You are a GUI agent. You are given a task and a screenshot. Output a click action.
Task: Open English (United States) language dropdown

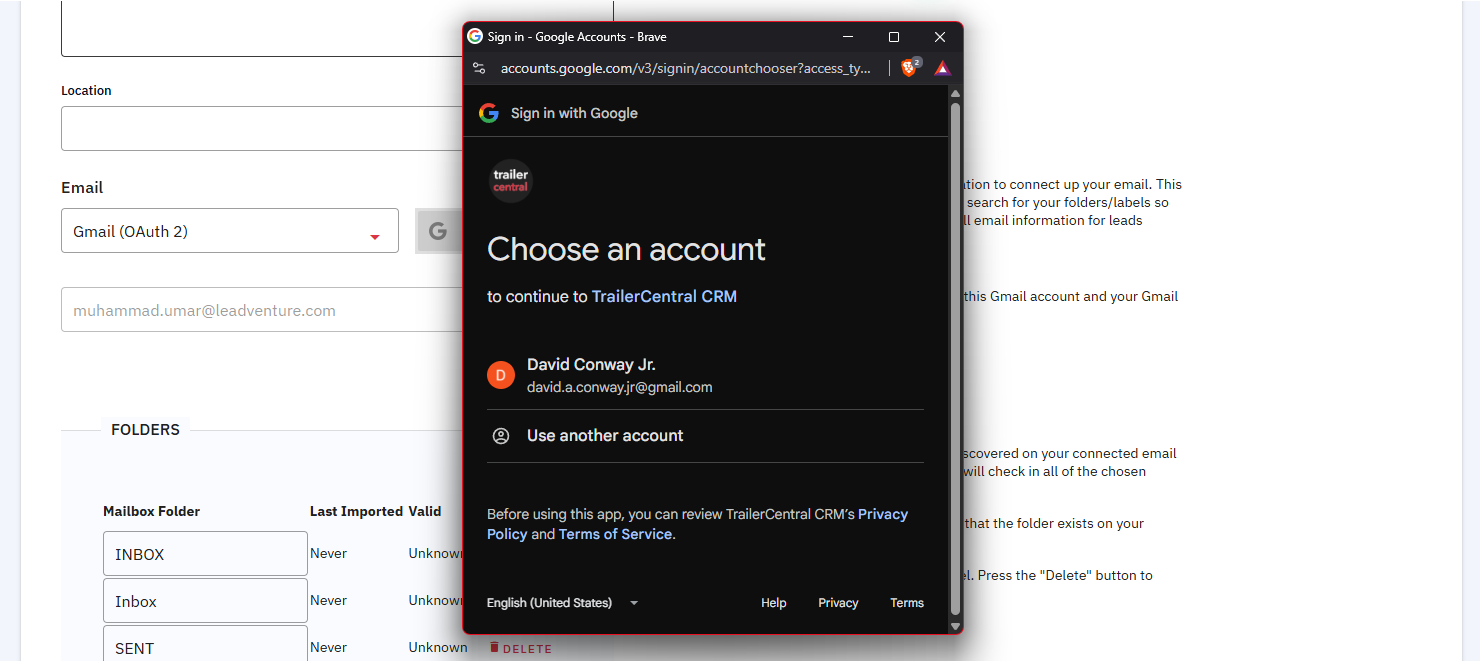tap(562, 603)
